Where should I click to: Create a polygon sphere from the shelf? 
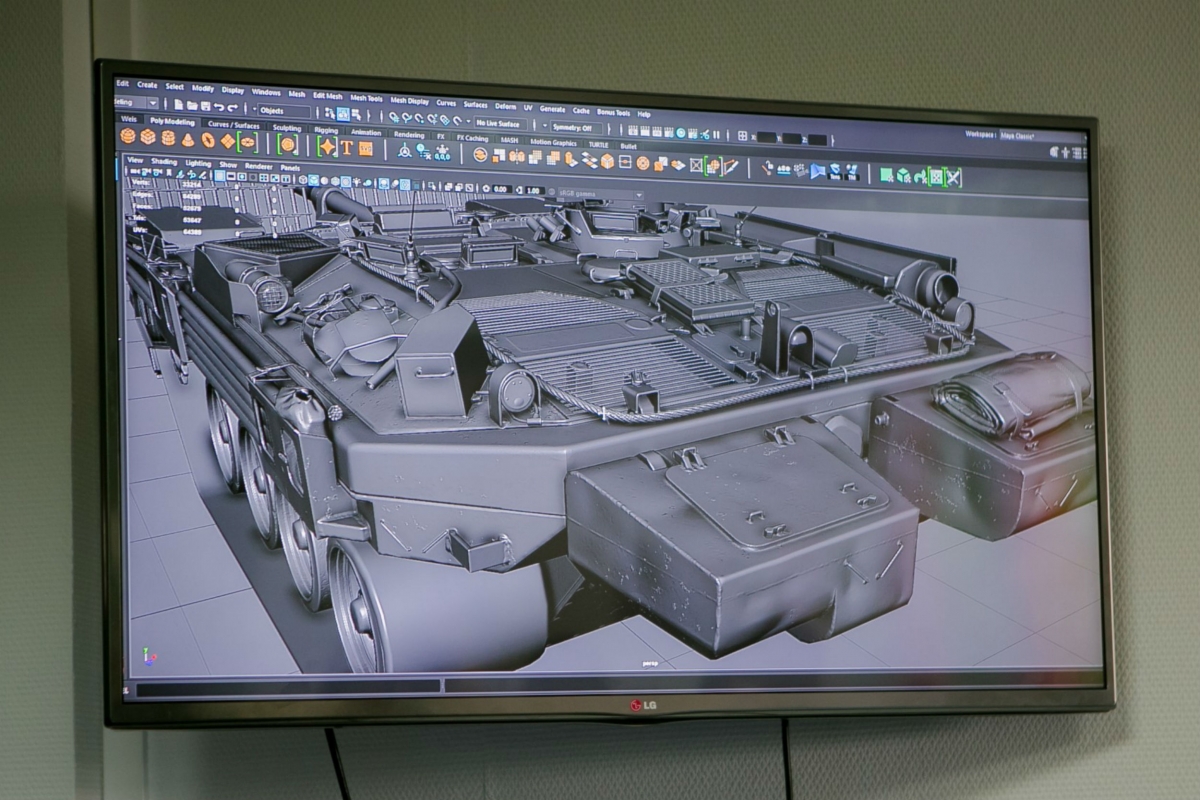pos(128,136)
